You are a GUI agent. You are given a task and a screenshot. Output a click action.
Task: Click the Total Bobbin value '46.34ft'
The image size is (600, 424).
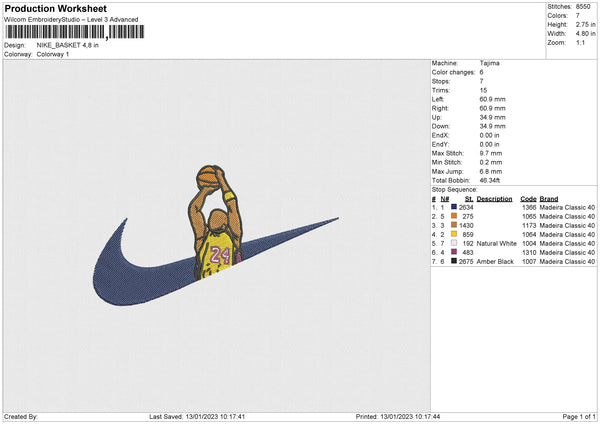tap(490, 181)
